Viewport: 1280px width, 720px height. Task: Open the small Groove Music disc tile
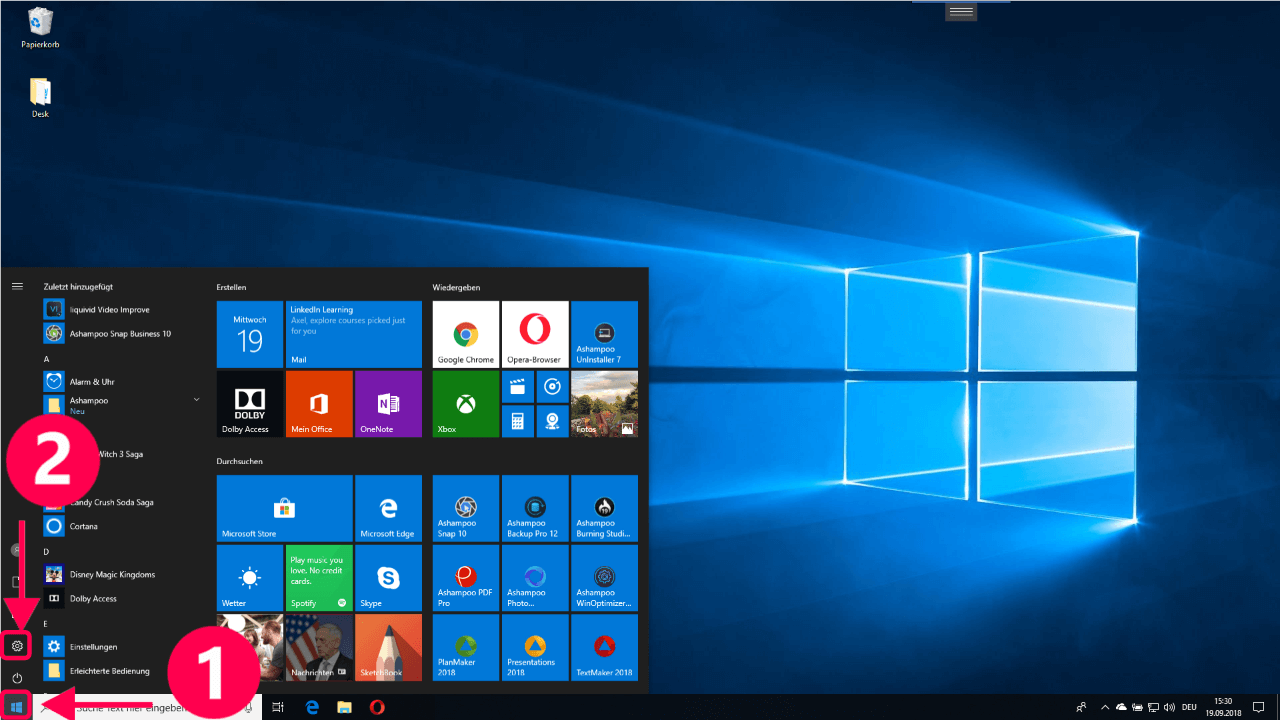tap(552, 386)
